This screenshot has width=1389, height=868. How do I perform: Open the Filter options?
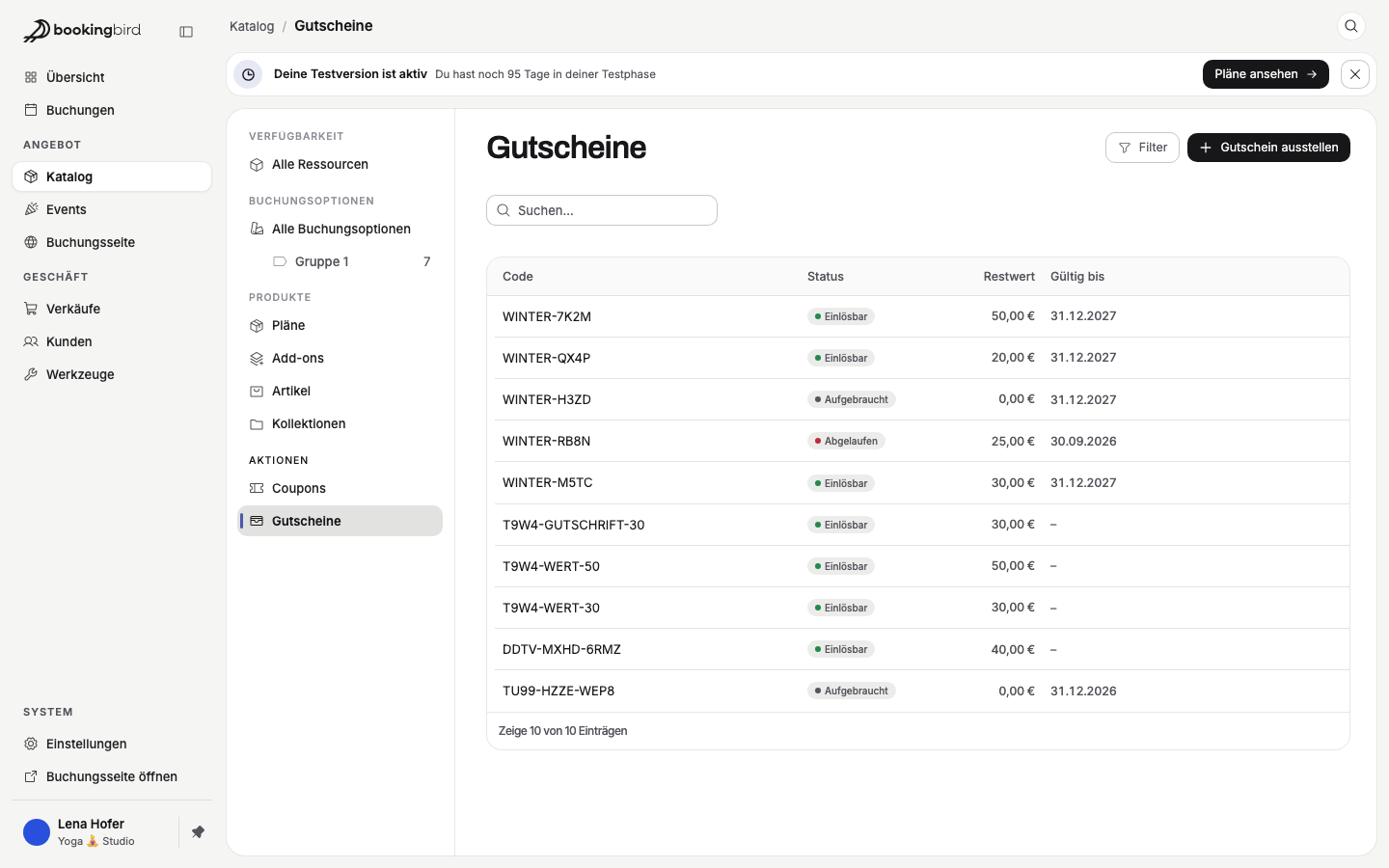[1142, 148]
